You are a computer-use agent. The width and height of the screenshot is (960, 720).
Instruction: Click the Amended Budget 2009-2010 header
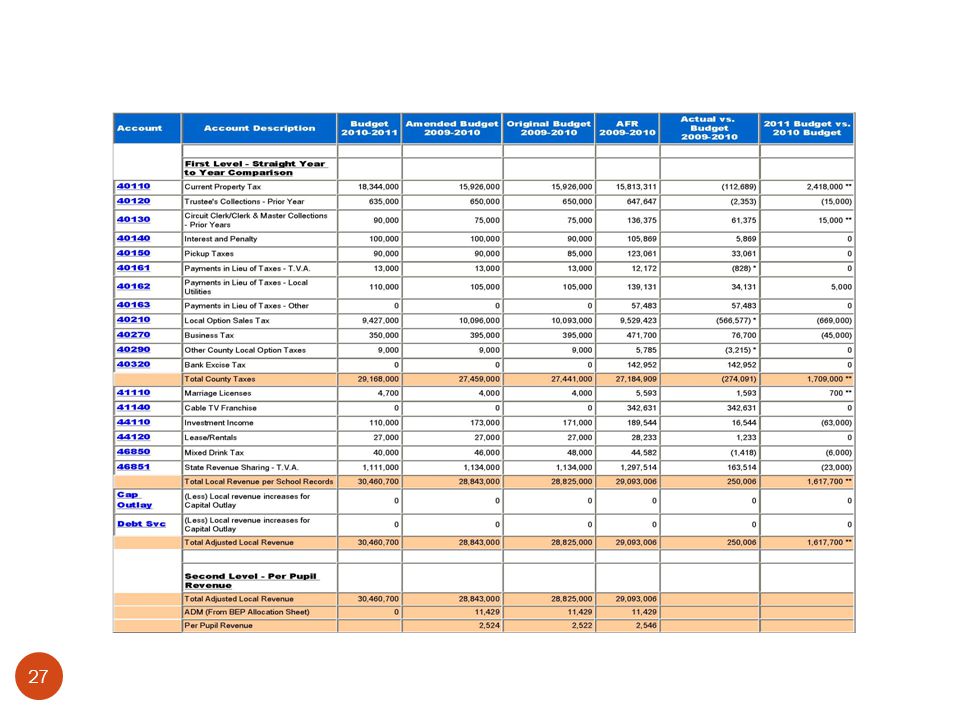(452, 128)
